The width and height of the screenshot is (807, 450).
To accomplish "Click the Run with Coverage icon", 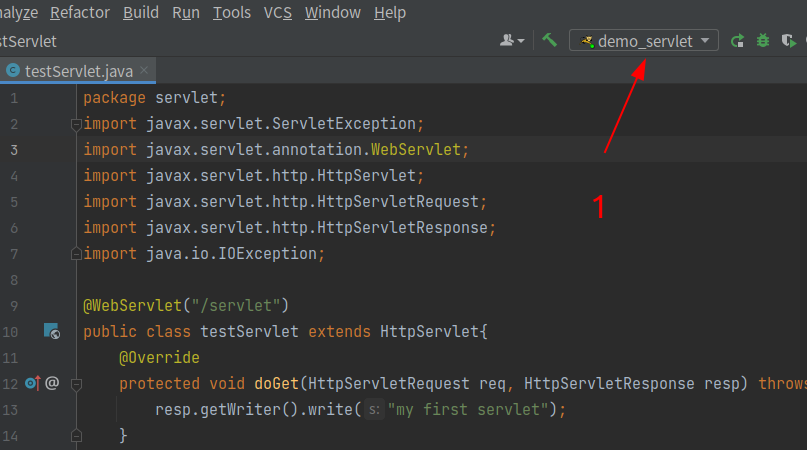I will coord(788,40).
